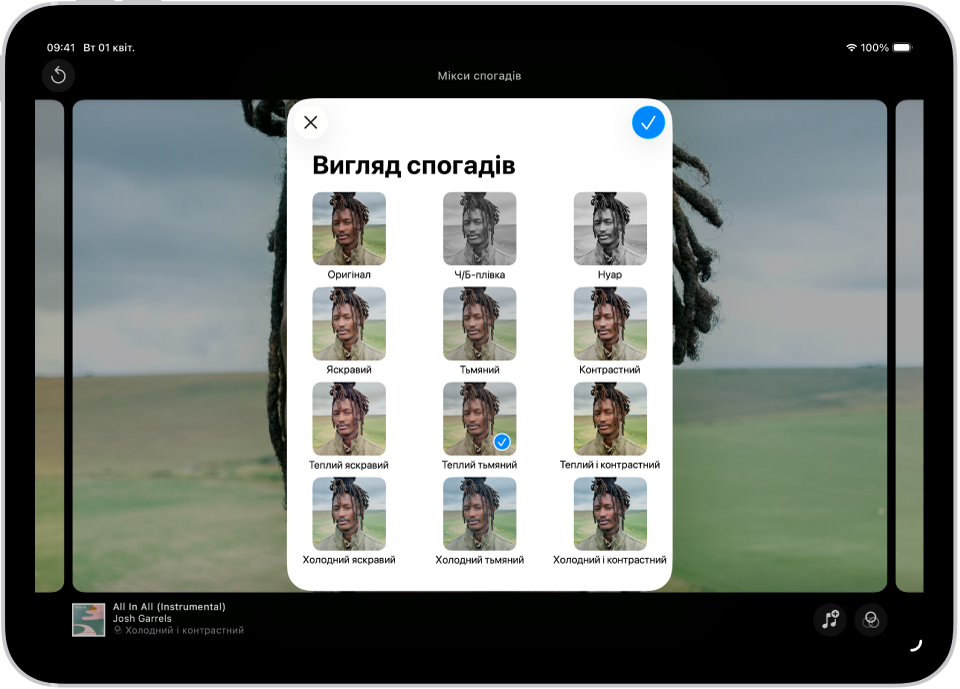This screenshot has width=960, height=689.
Task: Choose the Холодний яскравий look thumbnail
Action: pyautogui.click(x=349, y=513)
